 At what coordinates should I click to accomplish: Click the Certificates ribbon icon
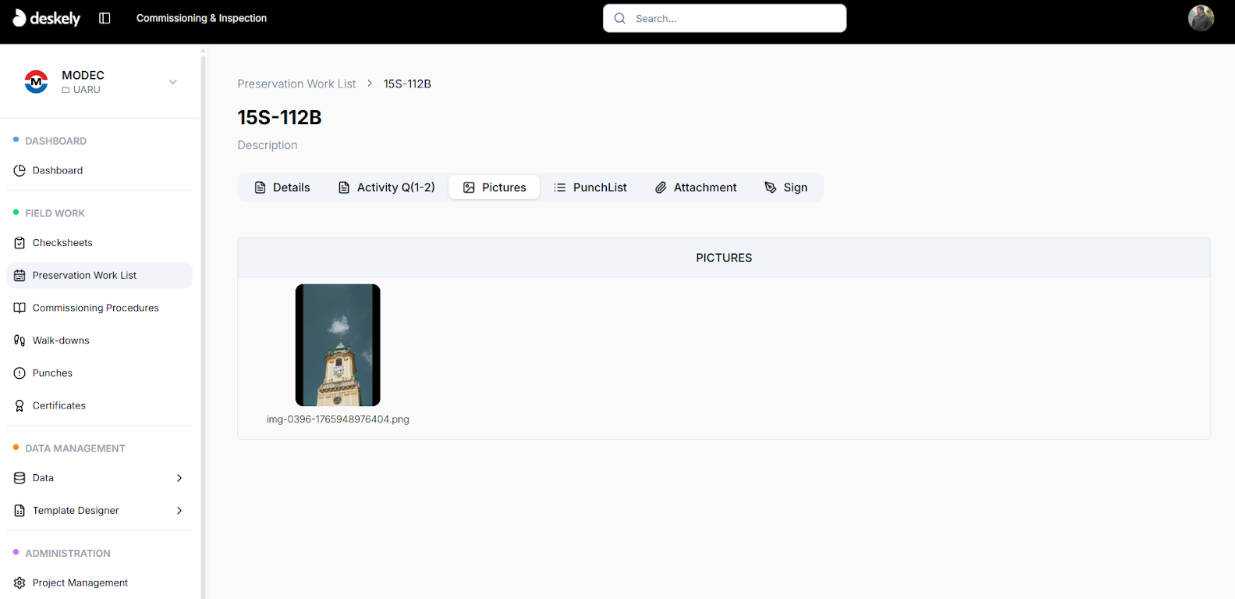tap(19, 406)
